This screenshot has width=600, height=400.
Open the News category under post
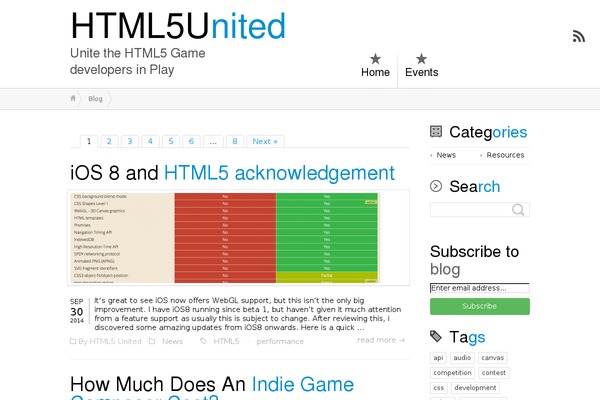point(172,341)
